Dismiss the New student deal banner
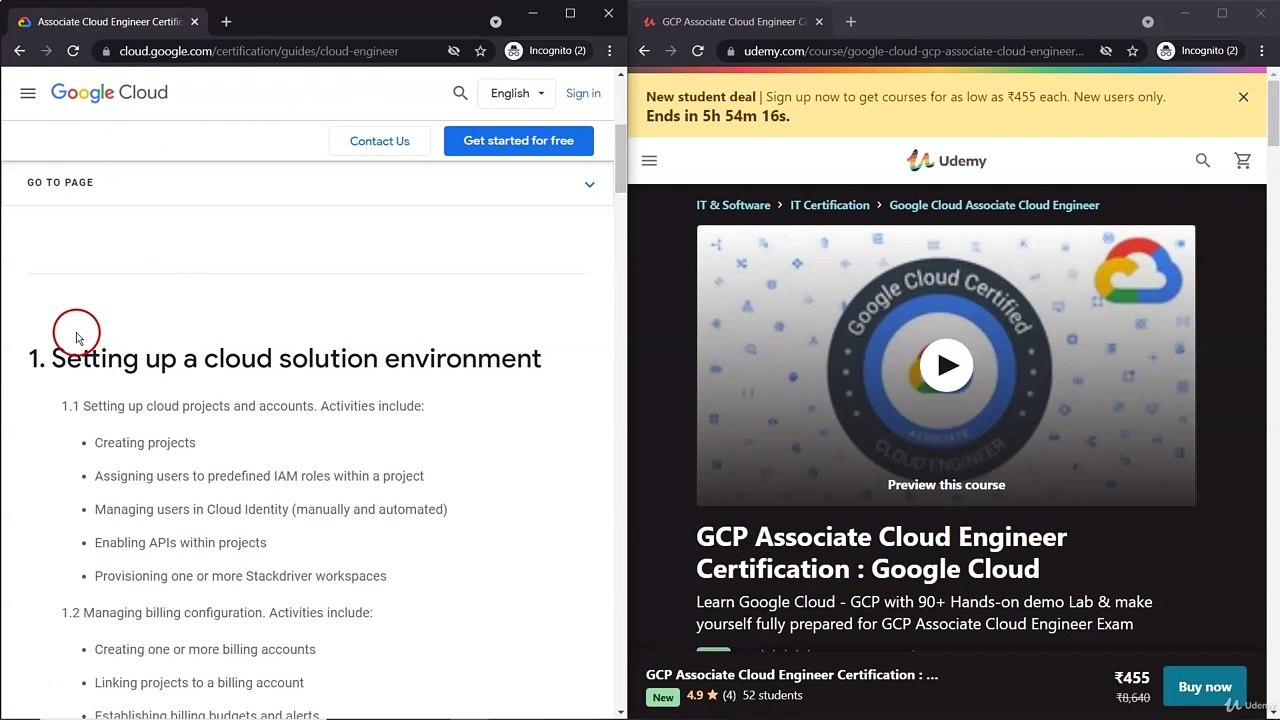The width and height of the screenshot is (1280, 720). point(1243,97)
